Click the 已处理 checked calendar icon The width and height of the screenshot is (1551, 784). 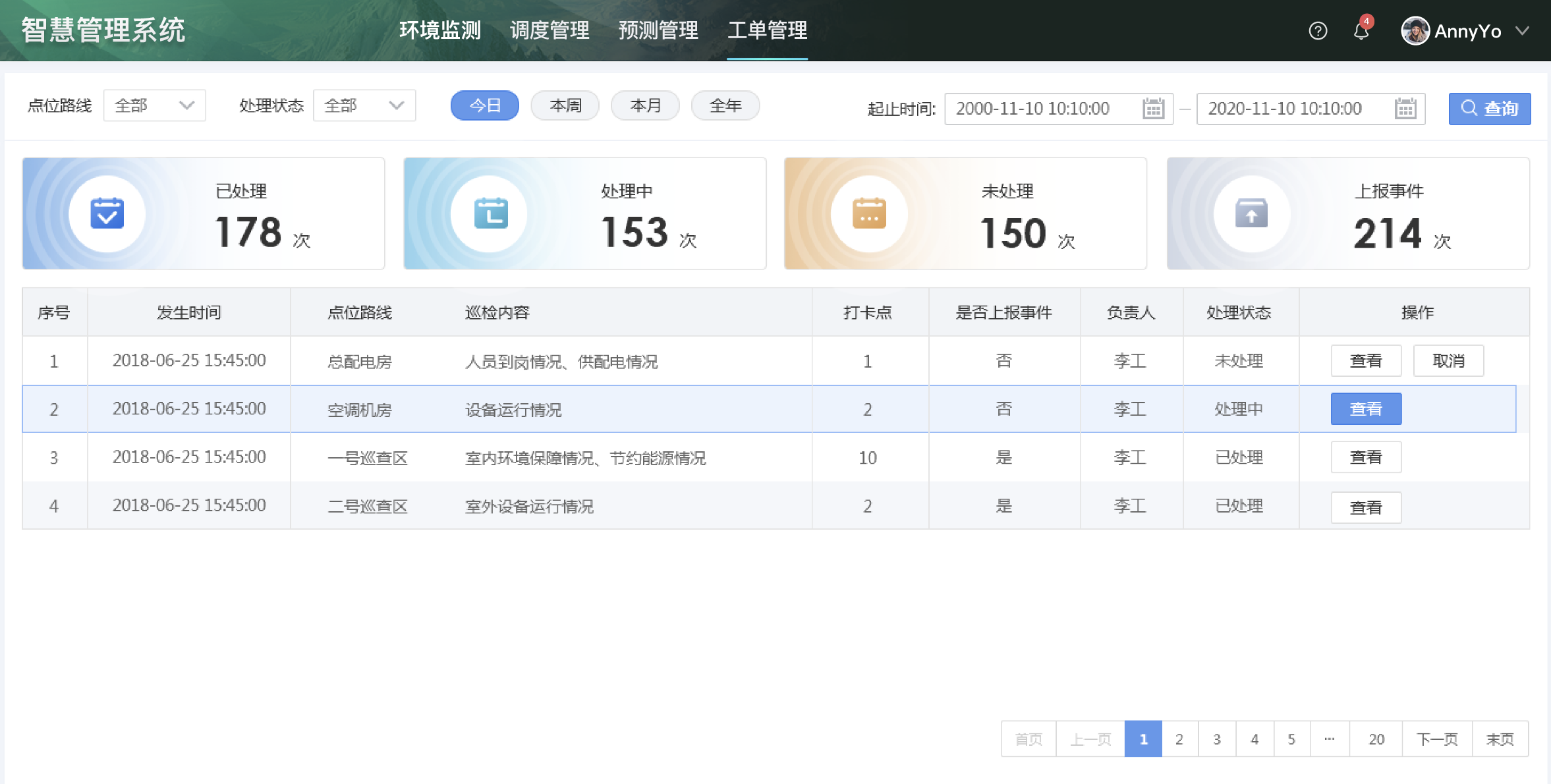coord(107,213)
